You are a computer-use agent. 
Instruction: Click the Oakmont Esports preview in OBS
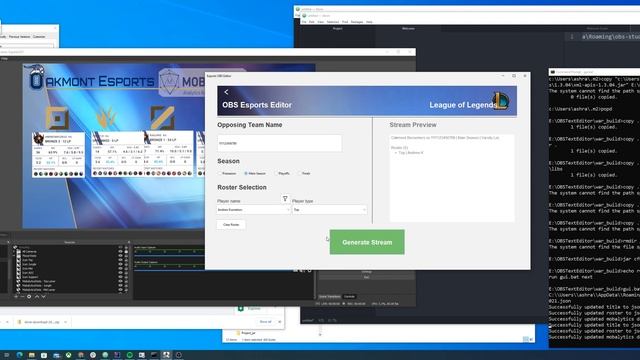tap(113, 146)
